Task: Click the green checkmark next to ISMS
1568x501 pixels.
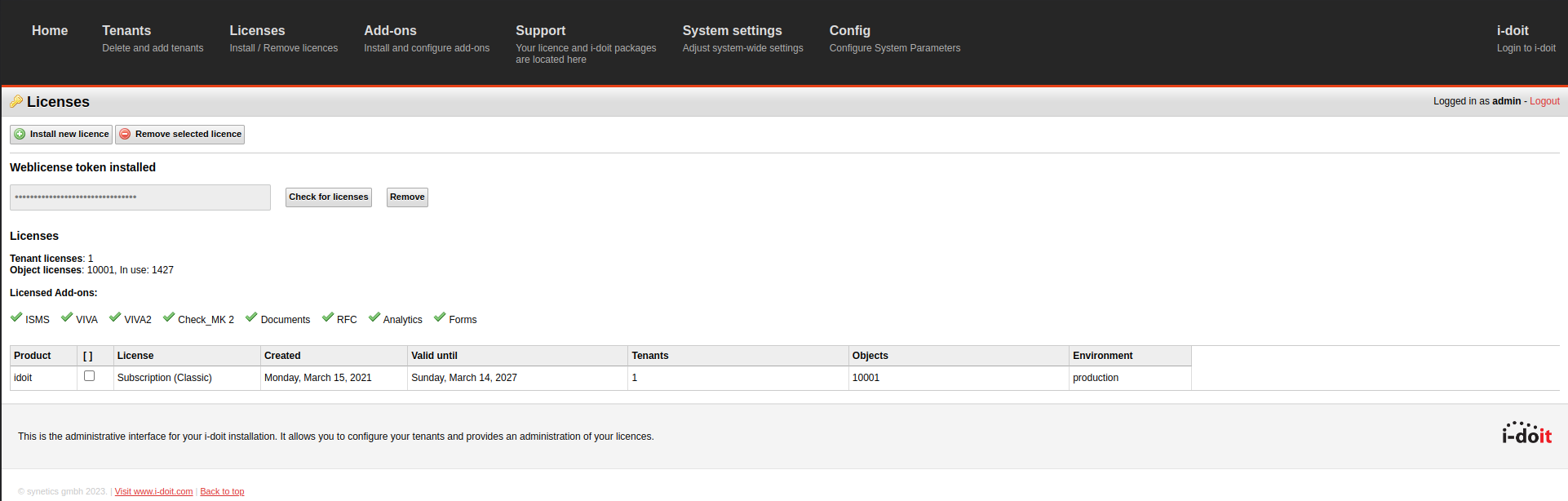Action: point(16,317)
